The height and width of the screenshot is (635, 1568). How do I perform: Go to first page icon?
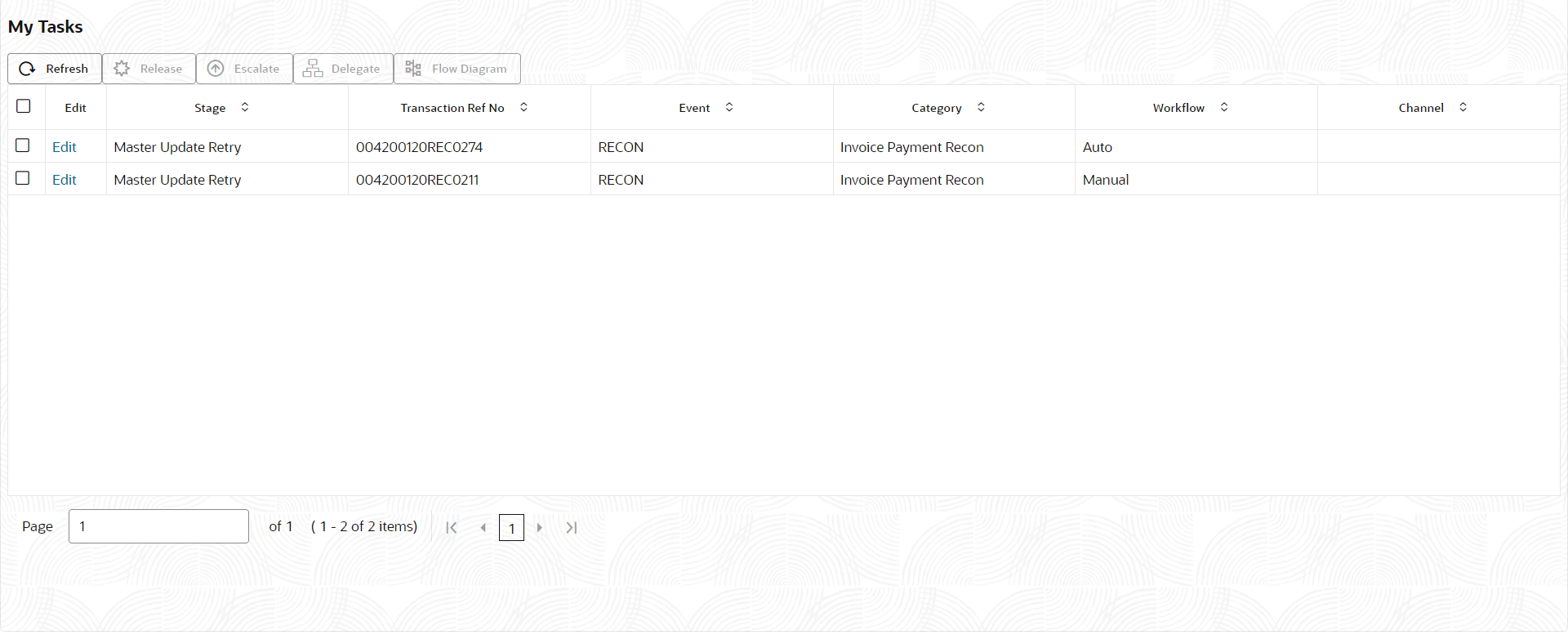tap(452, 528)
